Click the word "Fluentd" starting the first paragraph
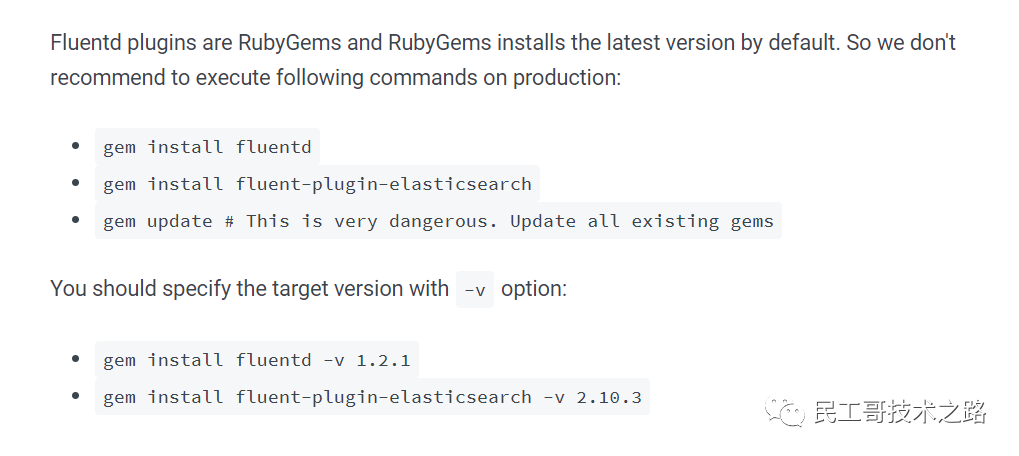1019x456 pixels. coord(86,43)
